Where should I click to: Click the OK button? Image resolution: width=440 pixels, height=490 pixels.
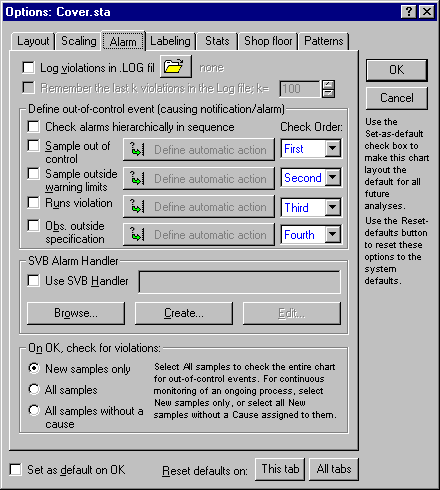397,70
